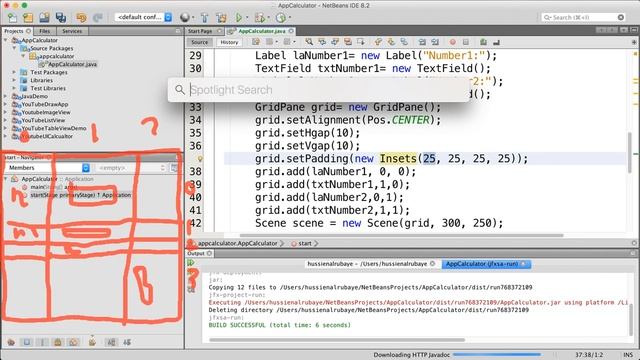Click the Last Edit icon in editor toolbar
The height and width of the screenshot is (360, 640).
tap(256, 42)
